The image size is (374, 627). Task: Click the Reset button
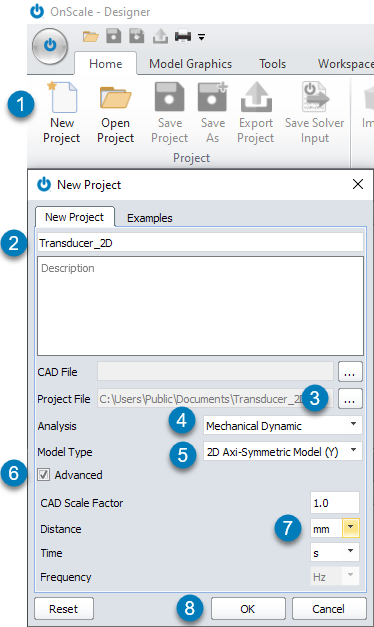[64, 609]
